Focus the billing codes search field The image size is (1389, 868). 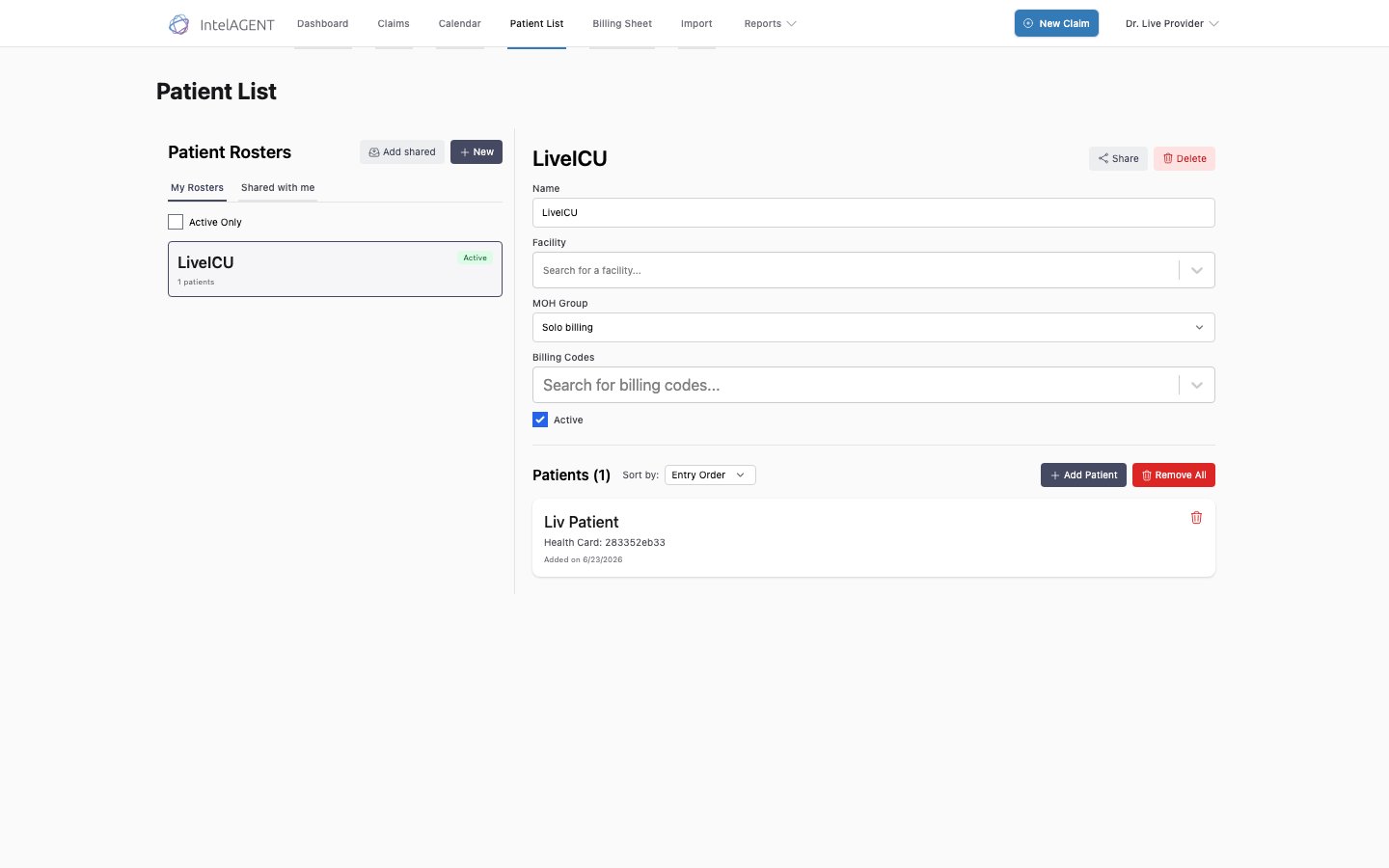(856, 385)
